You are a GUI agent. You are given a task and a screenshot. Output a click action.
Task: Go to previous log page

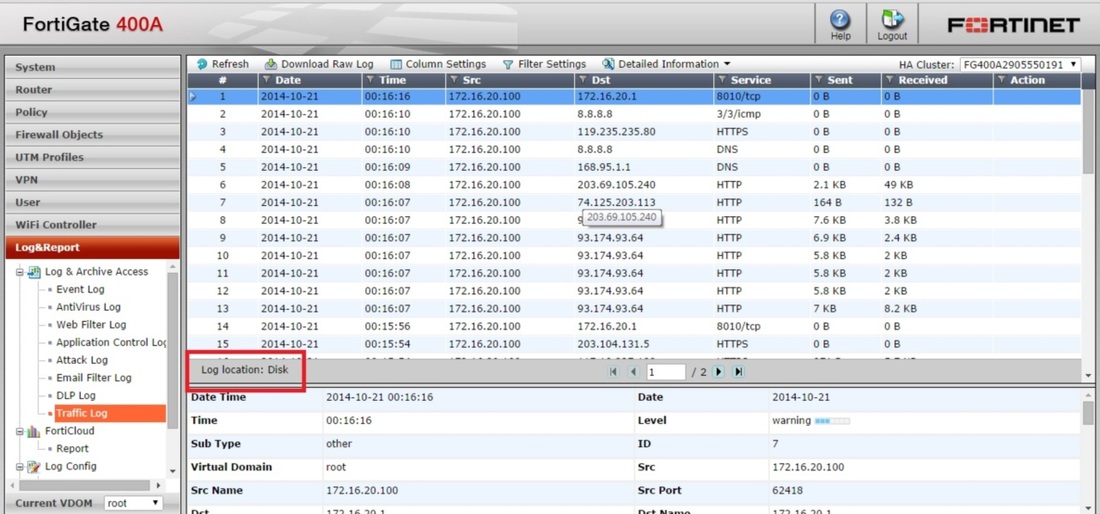tap(633, 372)
